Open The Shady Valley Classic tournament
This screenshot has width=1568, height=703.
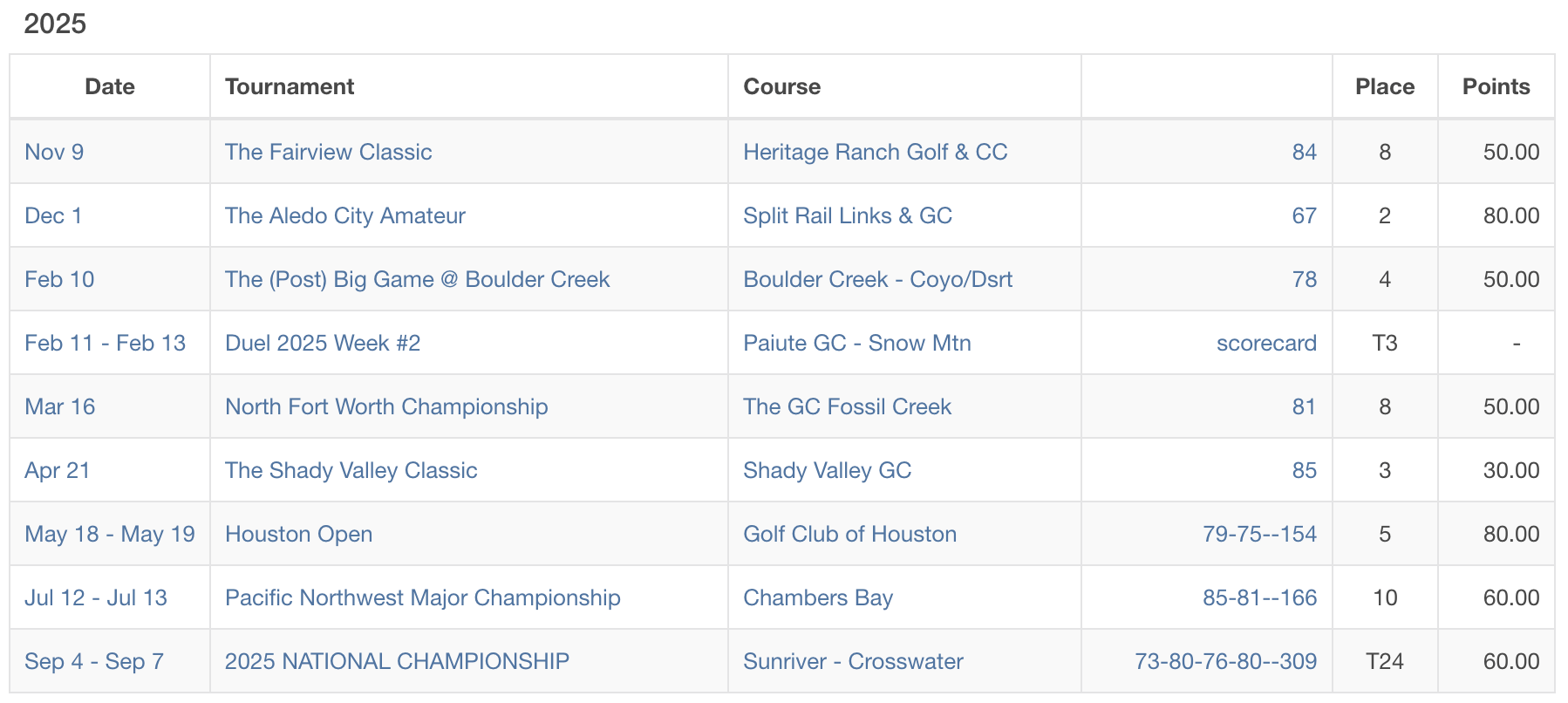pyautogui.click(x=351, y=470)
